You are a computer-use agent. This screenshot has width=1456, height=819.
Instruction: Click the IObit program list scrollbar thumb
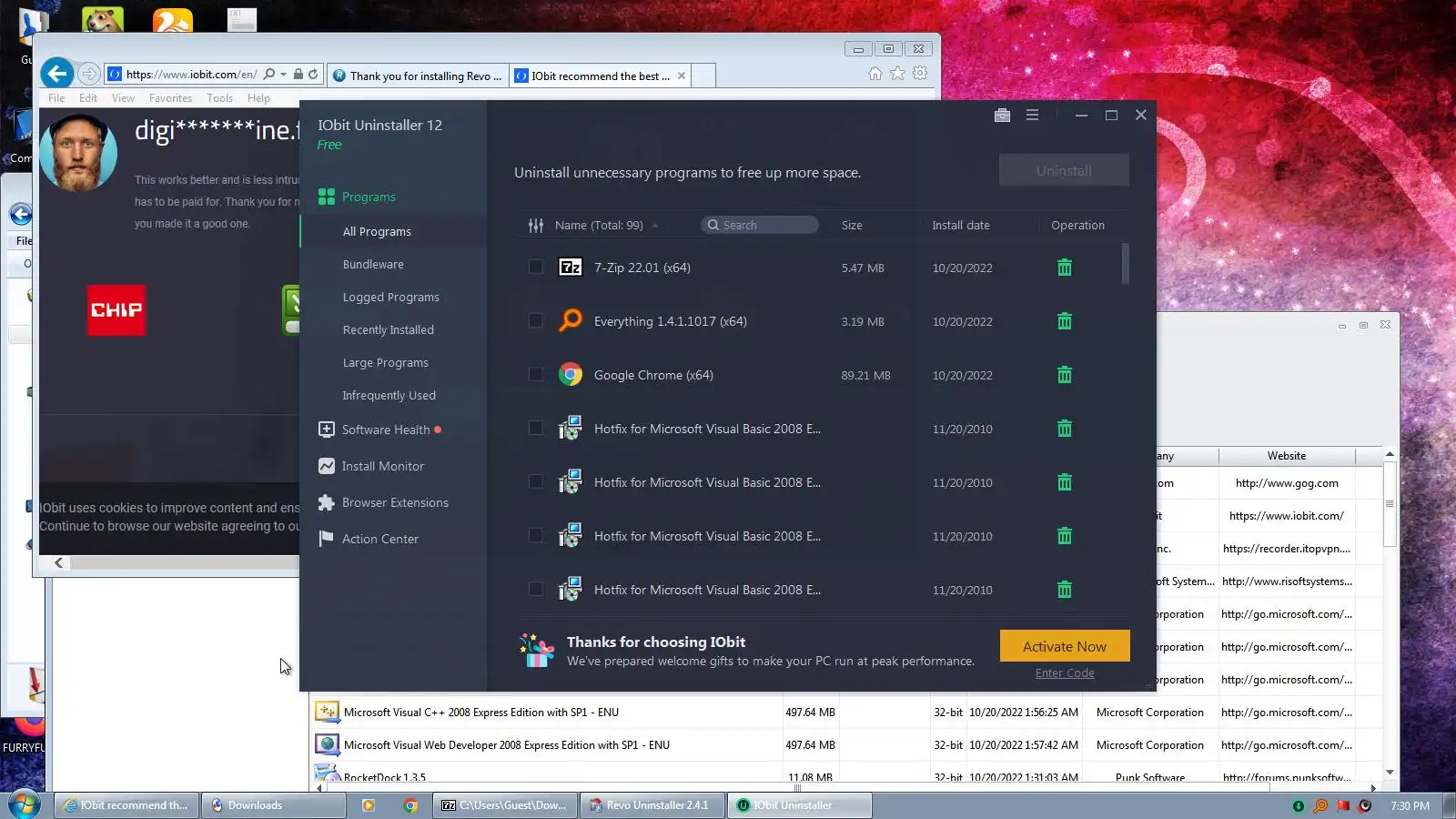tap(1126, 264)
